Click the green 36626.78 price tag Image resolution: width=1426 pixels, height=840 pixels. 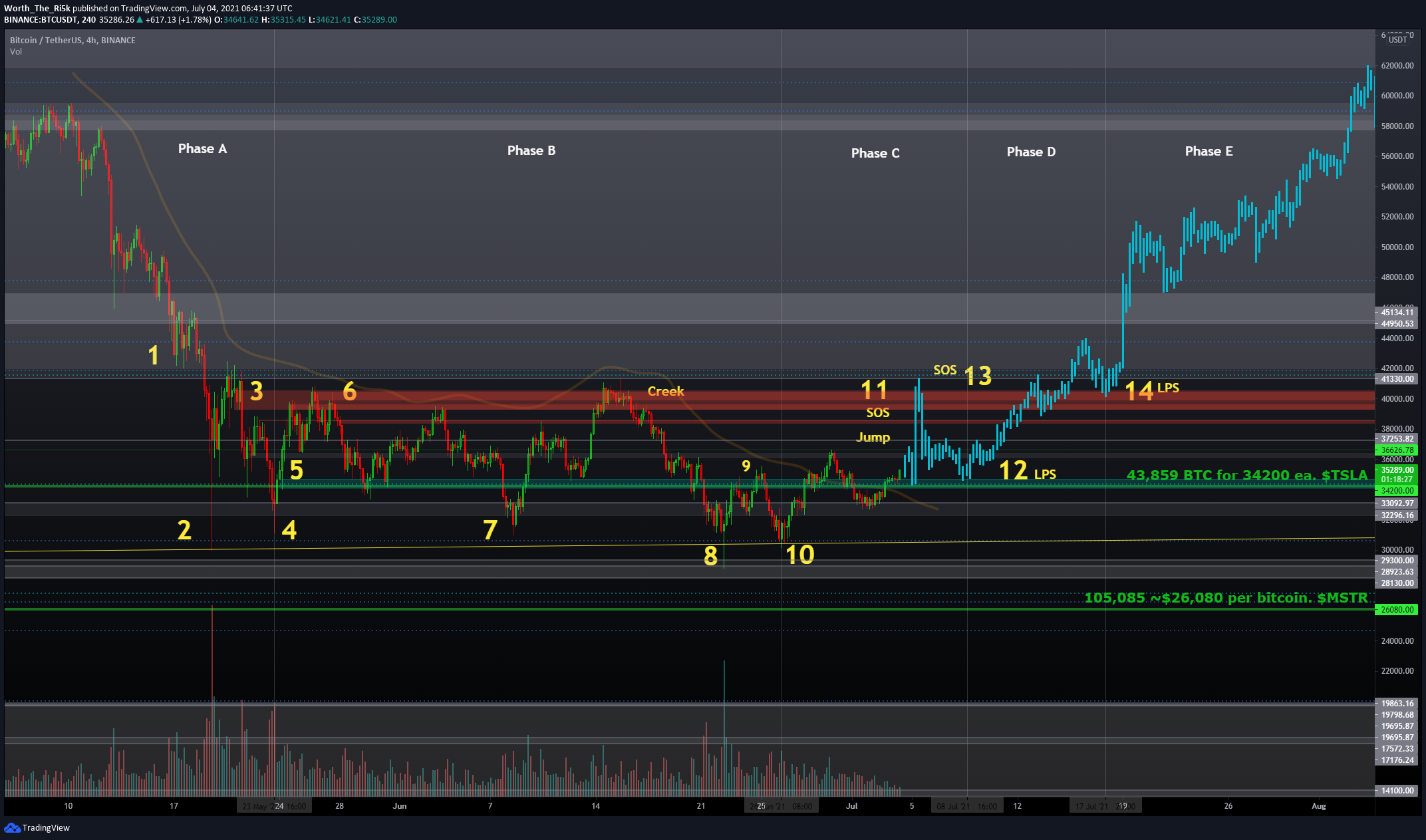pos(1396,450)
